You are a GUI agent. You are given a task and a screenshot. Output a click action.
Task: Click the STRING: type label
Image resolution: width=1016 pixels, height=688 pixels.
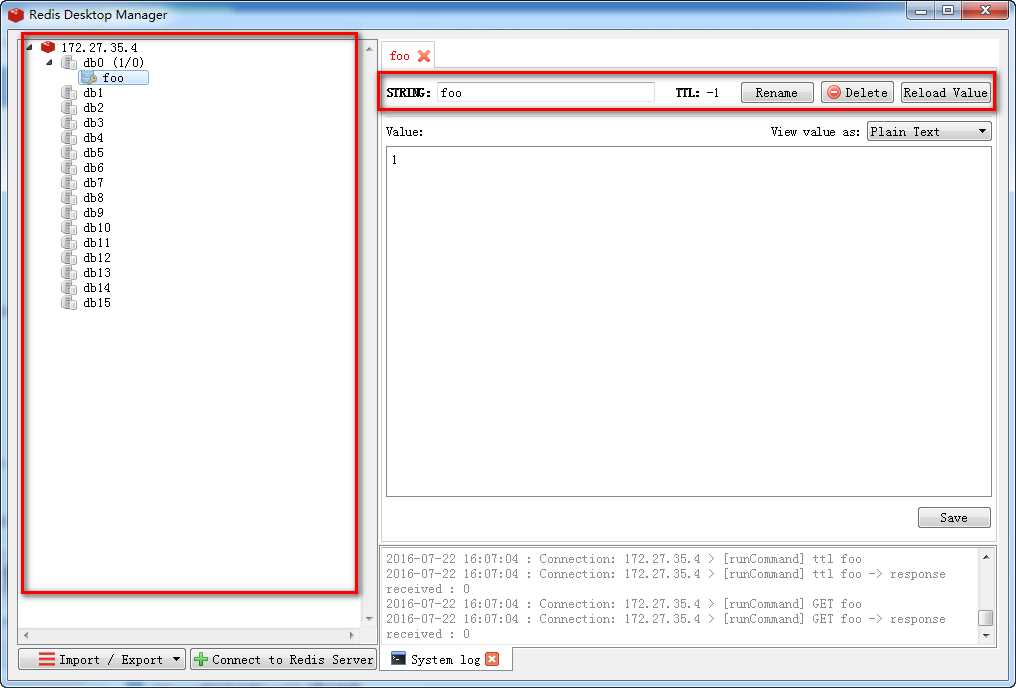tap(408, 93)
